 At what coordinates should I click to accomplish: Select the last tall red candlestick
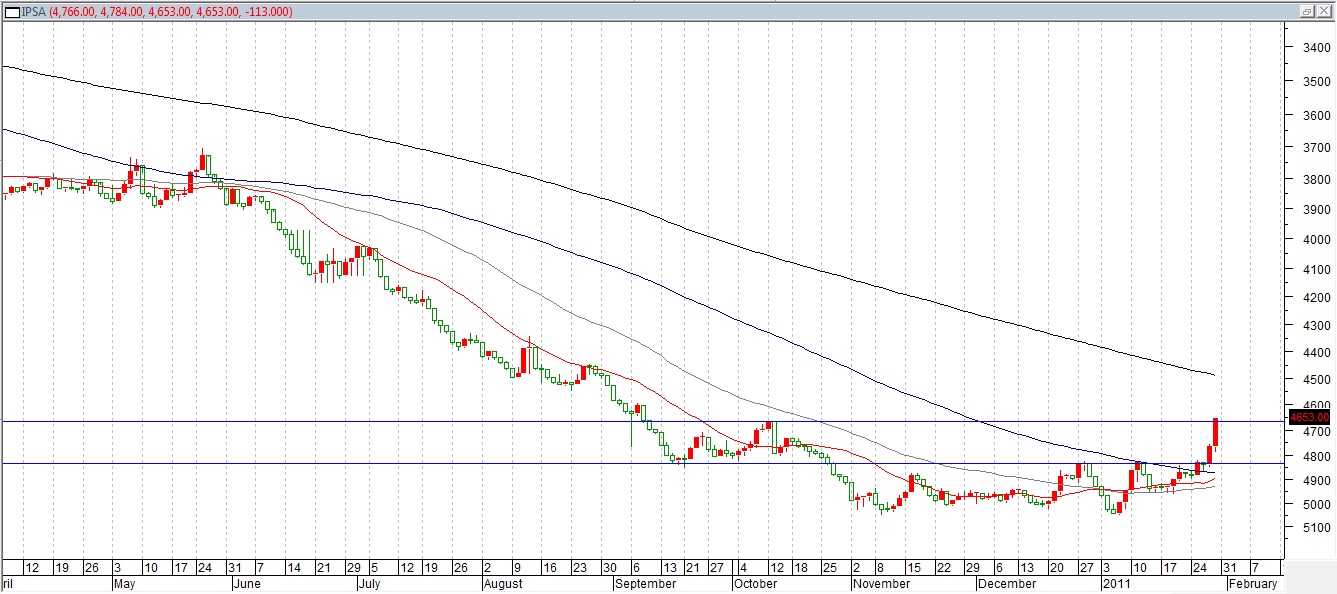[1215, 431]
